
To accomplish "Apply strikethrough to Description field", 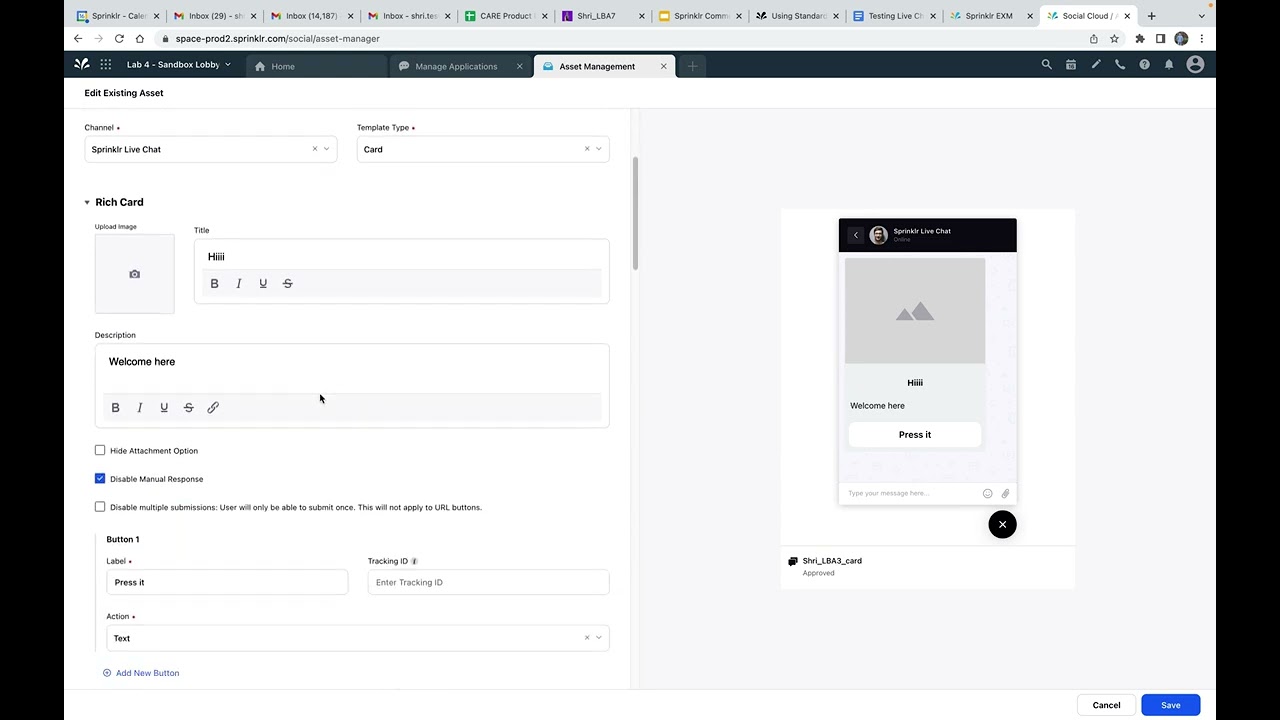I will (188, 408).
